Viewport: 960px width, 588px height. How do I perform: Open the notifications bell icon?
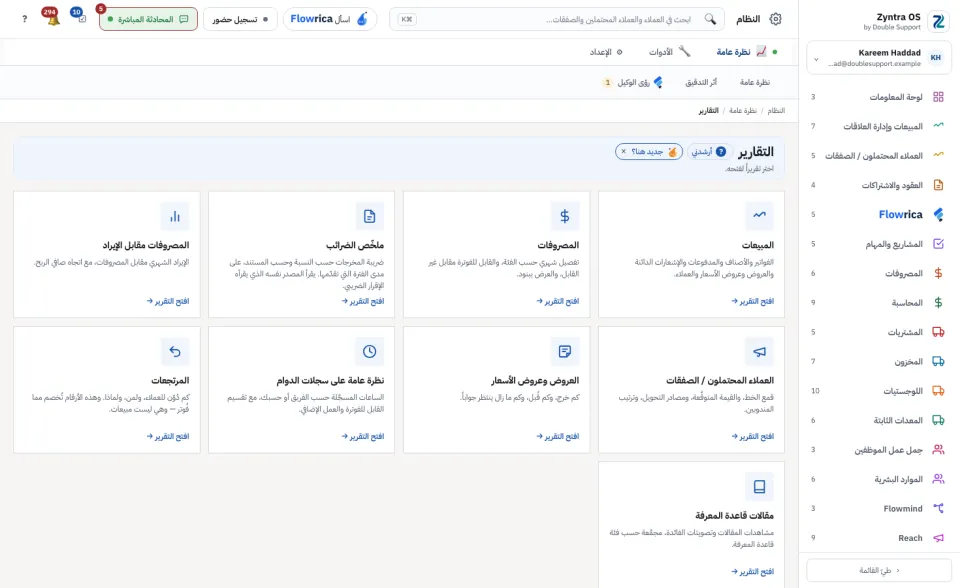(53, 19)
